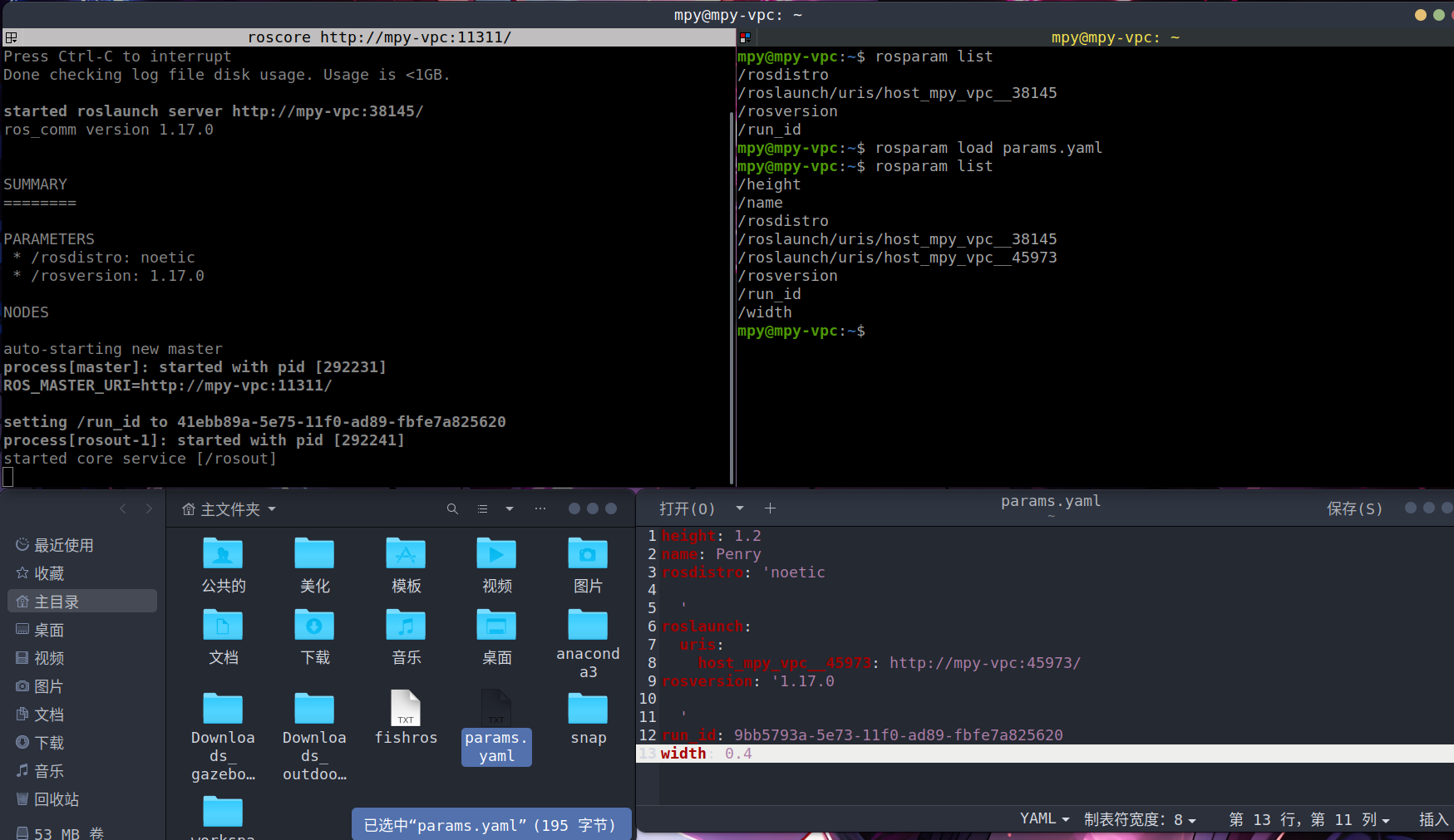Open the file manager three-dots menu
This screenshot has height=840, width=1454.
(540, 509)
